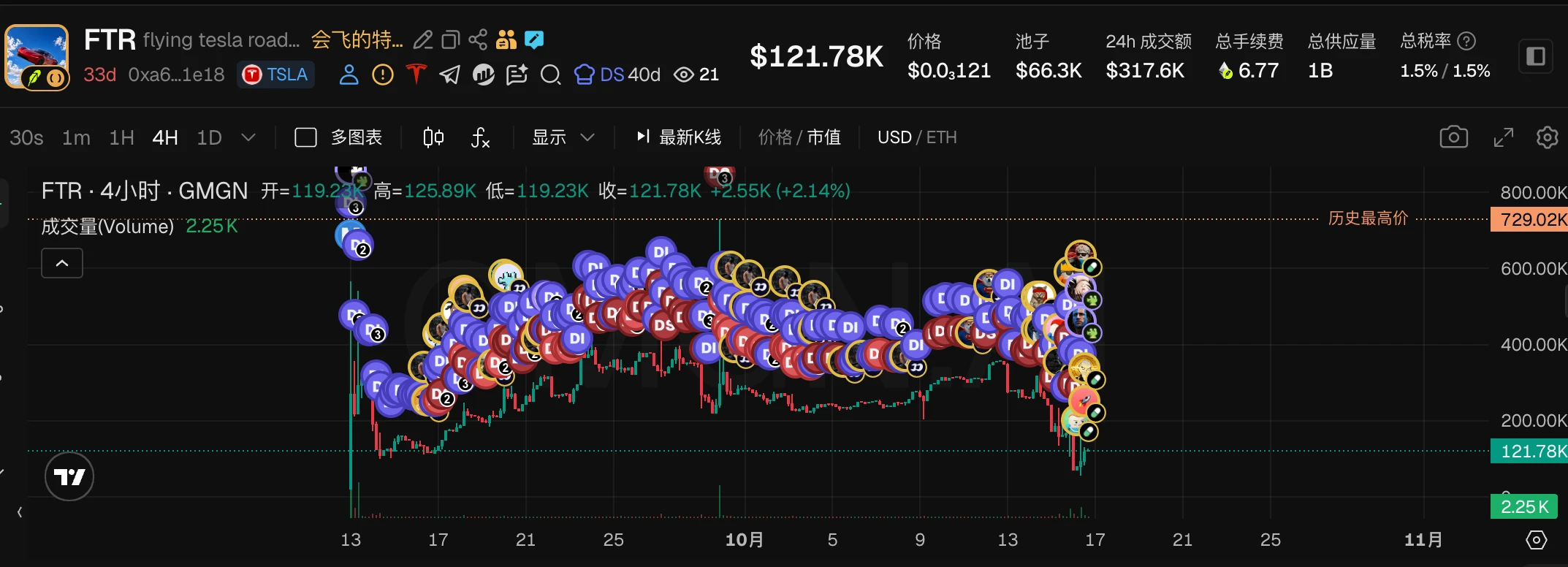This screenshot has width=1568, height=567.
Task: Jump to 最新K线 latest candle
Action: 679,137
